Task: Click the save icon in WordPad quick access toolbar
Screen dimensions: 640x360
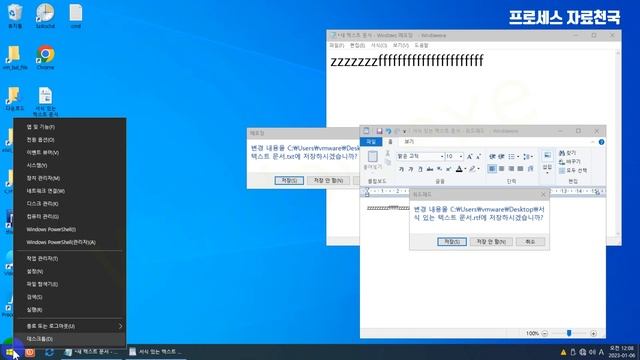Action: tap(379, 131)
